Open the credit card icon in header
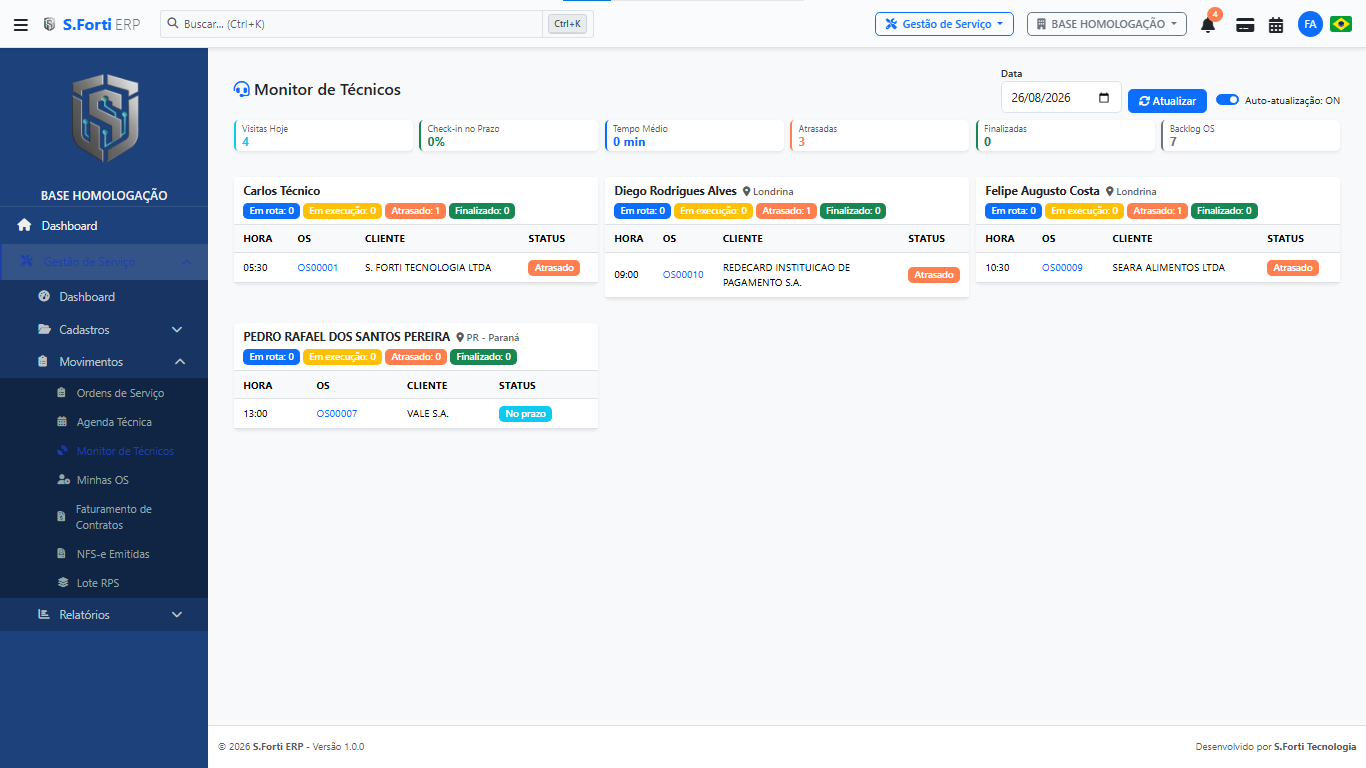The image size is (1366, 768). [1245, 25]
